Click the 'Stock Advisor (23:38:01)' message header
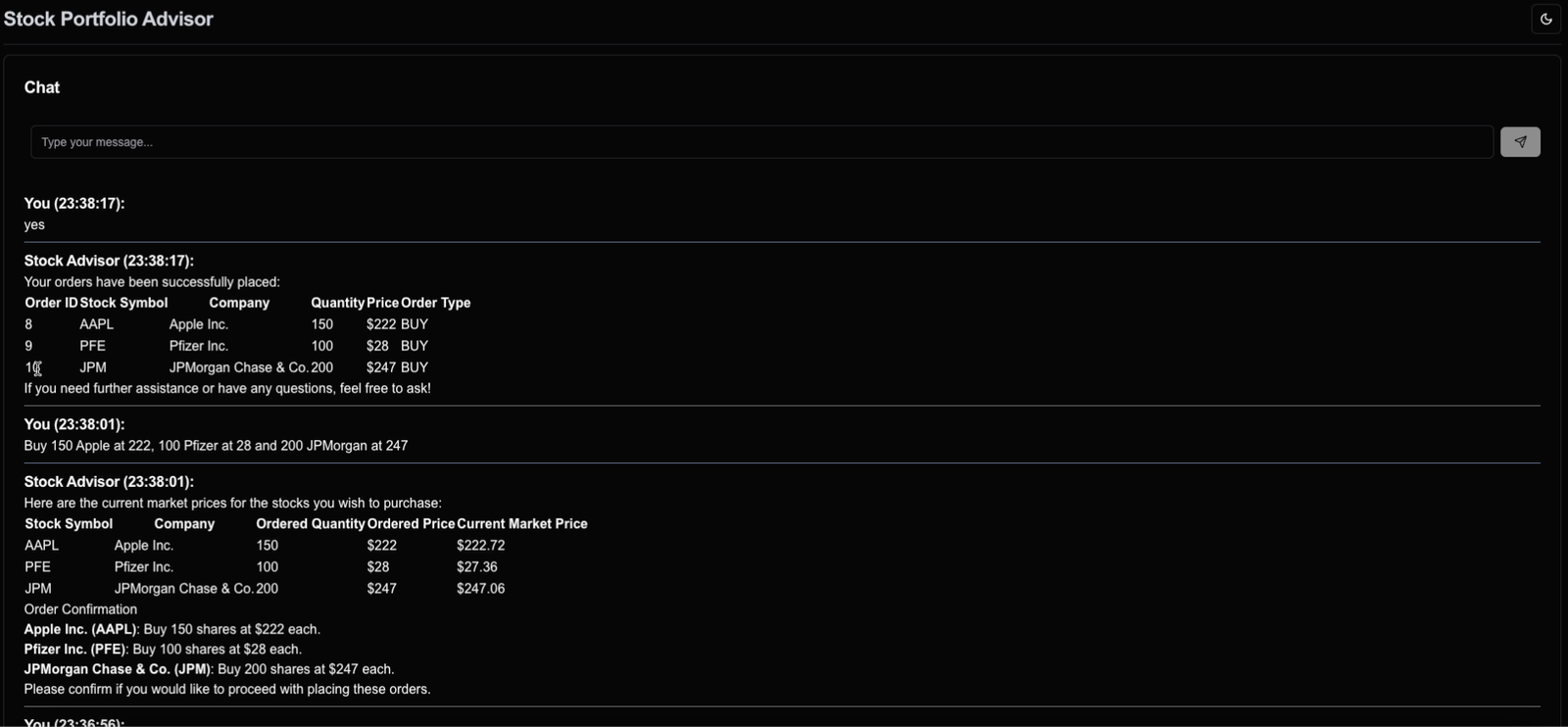Image resolution: width=1568 pixels, height=727 pixels. pyautogui.click(x=109, y=481)
